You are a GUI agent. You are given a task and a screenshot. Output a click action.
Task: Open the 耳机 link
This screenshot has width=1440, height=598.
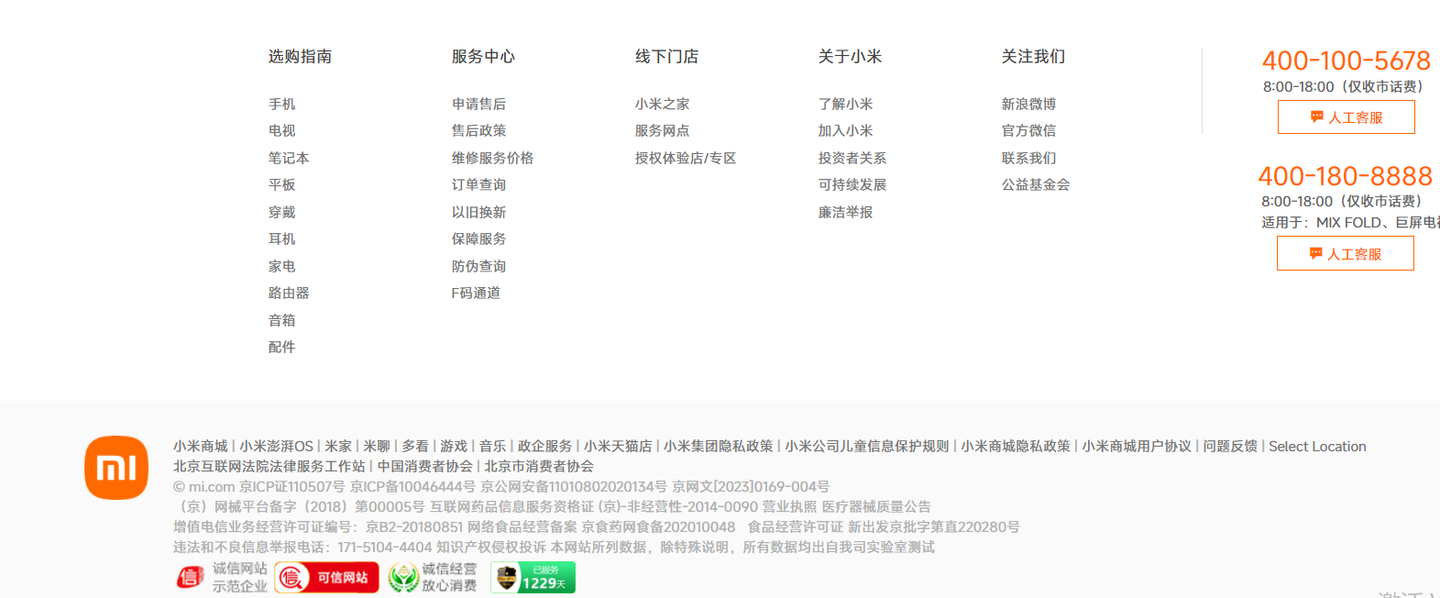point(282,239)
